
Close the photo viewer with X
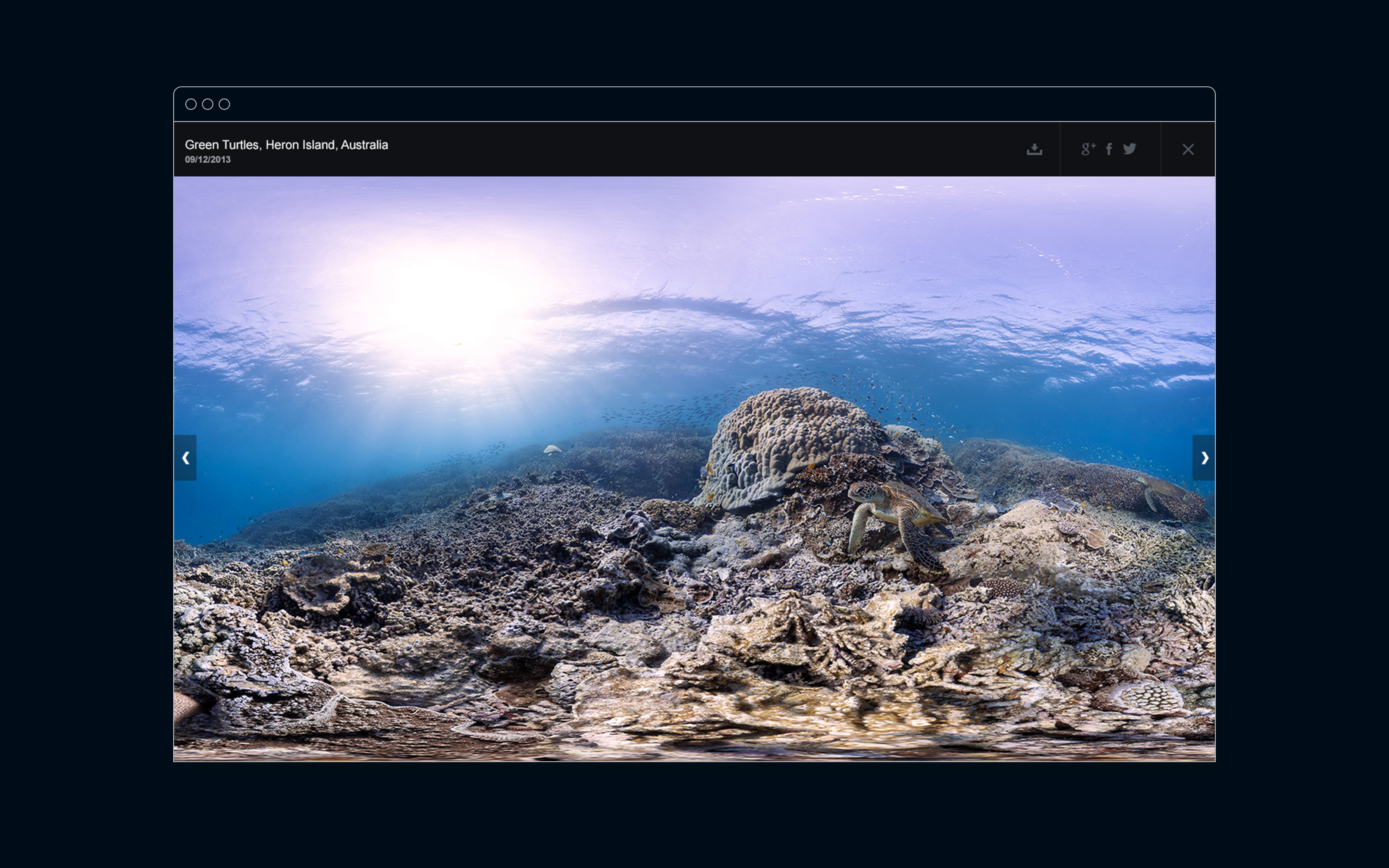pyautogui.click(x=1188, y=149)
